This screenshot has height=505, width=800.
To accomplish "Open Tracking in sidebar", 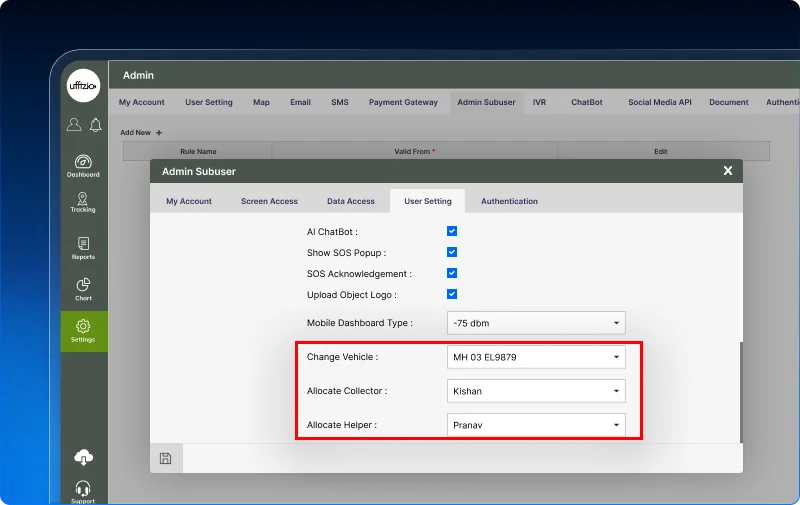I will click(x=83, y=203).
